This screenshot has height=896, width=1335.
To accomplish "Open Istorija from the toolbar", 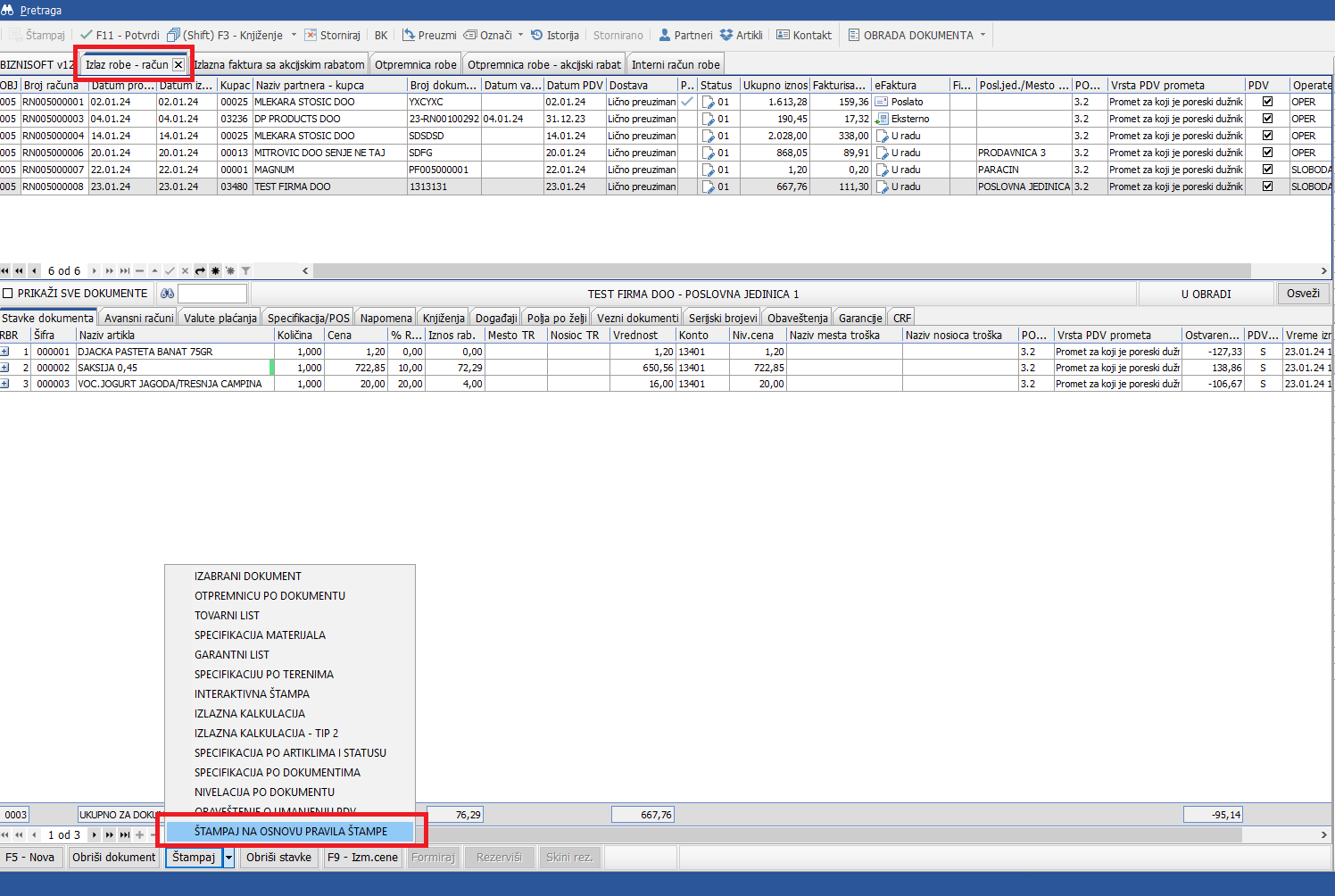I will click(537, 36).
